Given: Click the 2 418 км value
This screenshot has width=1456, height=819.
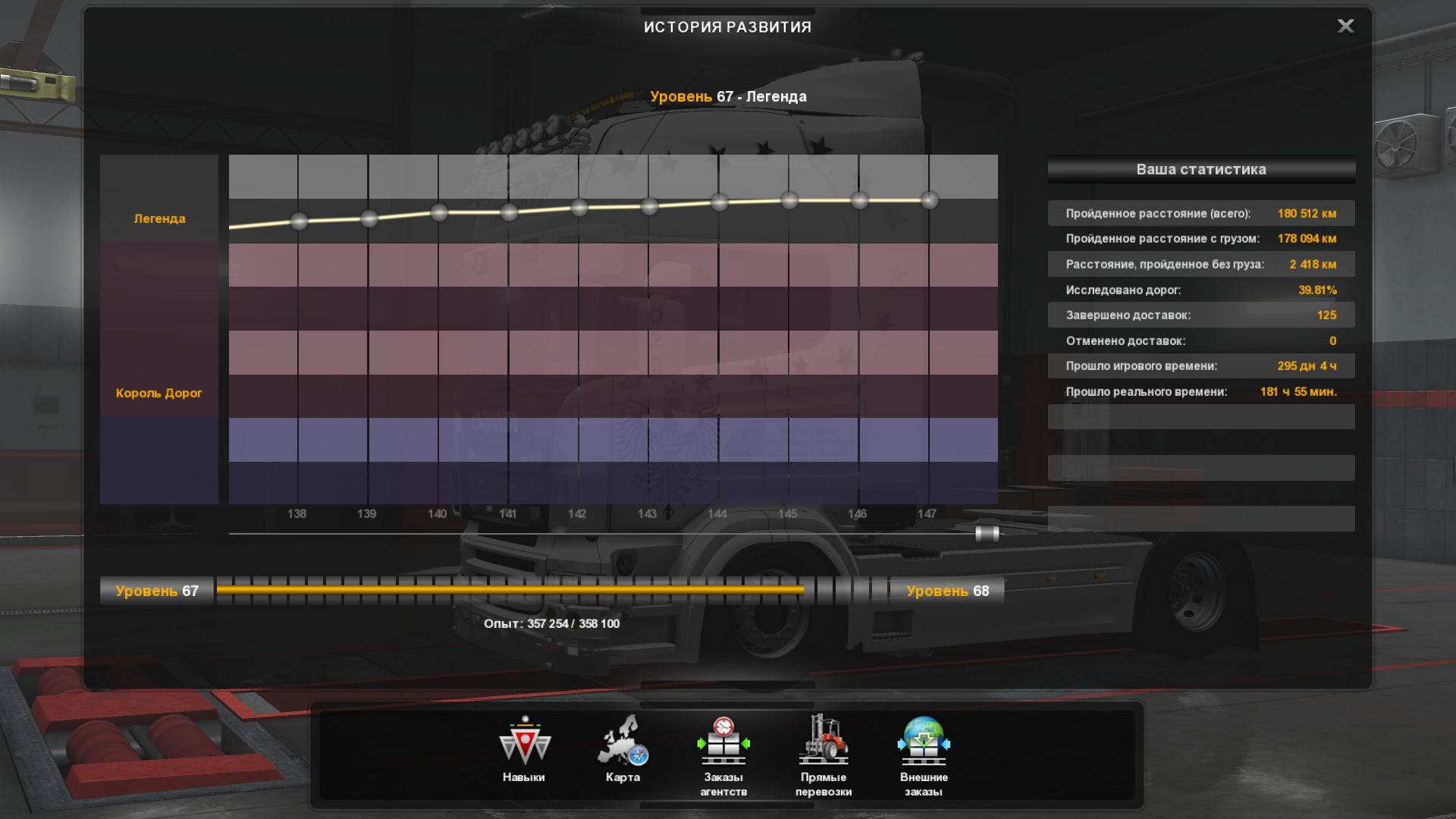Looking at the screenshot, I should pos(1313,264).
